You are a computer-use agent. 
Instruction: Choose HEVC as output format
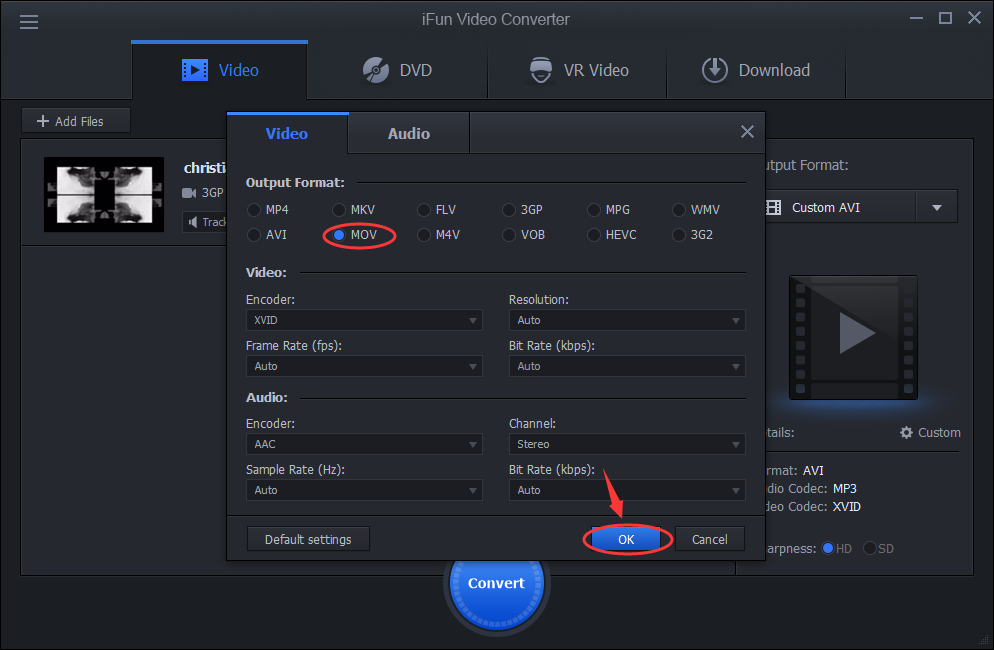click(x=612, y=235)
